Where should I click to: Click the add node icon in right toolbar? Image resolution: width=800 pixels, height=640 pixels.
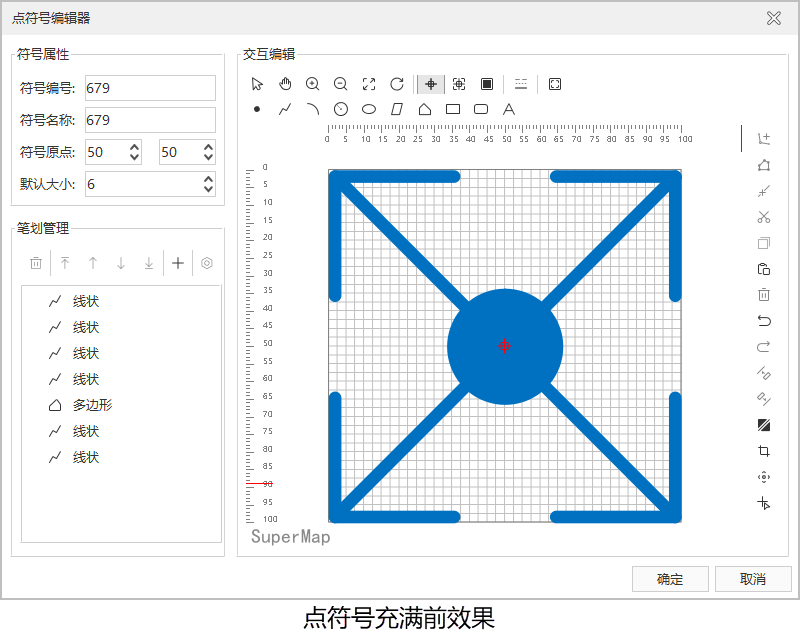[x=764, y=139]
